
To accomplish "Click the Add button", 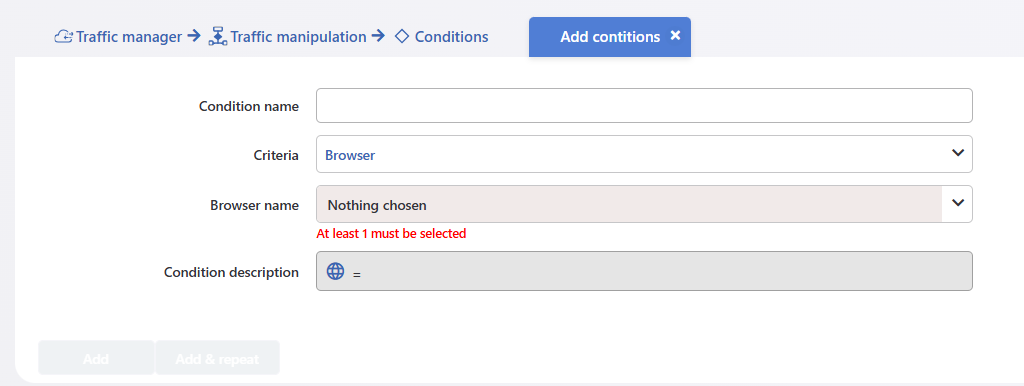I will click(x=96, y=358).
